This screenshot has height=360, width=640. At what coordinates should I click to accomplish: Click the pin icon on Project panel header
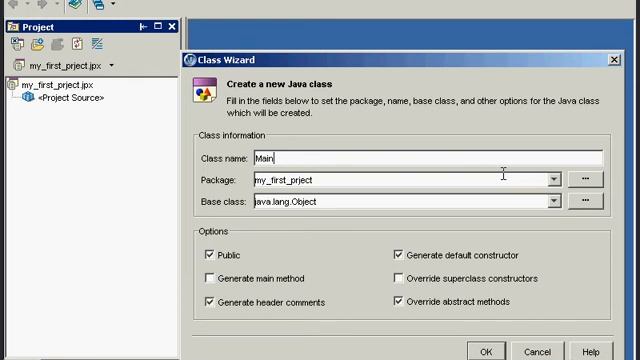coord(143,27)
